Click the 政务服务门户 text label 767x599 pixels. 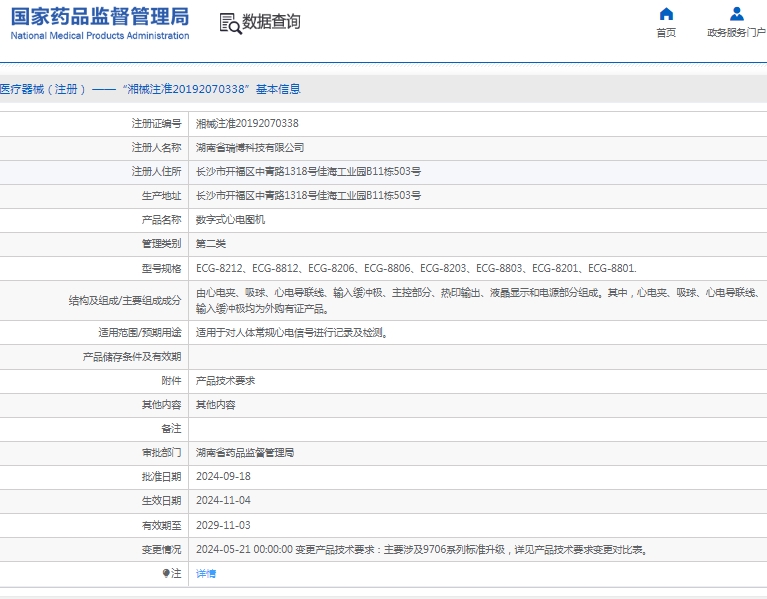[x=736, y=32]
